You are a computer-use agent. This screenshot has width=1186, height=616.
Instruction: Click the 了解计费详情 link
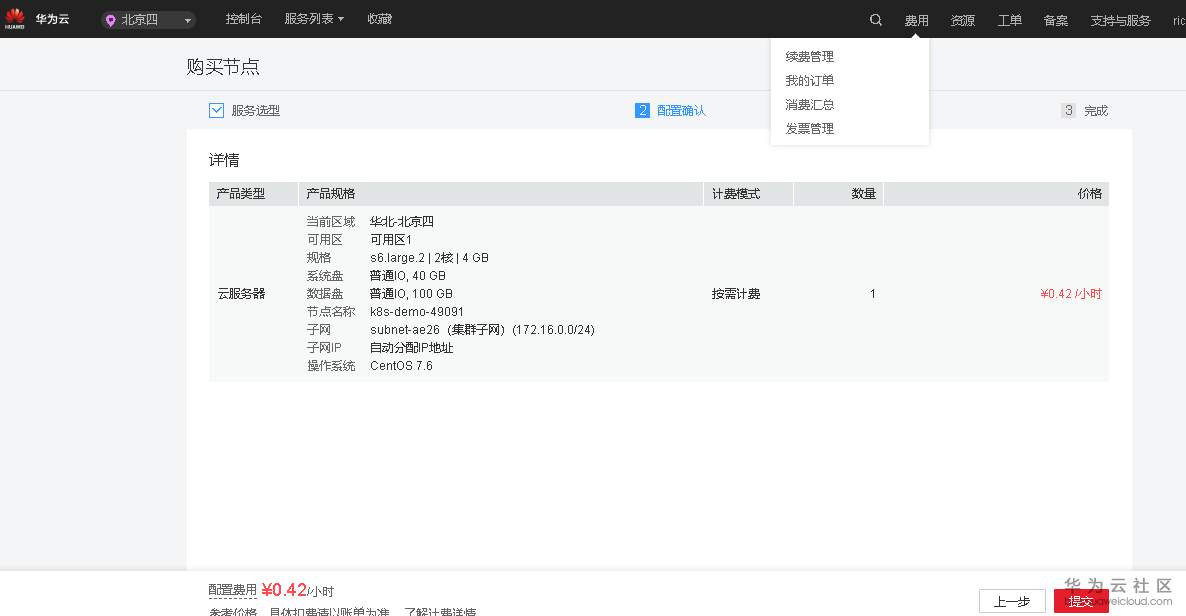pos(440,611)
